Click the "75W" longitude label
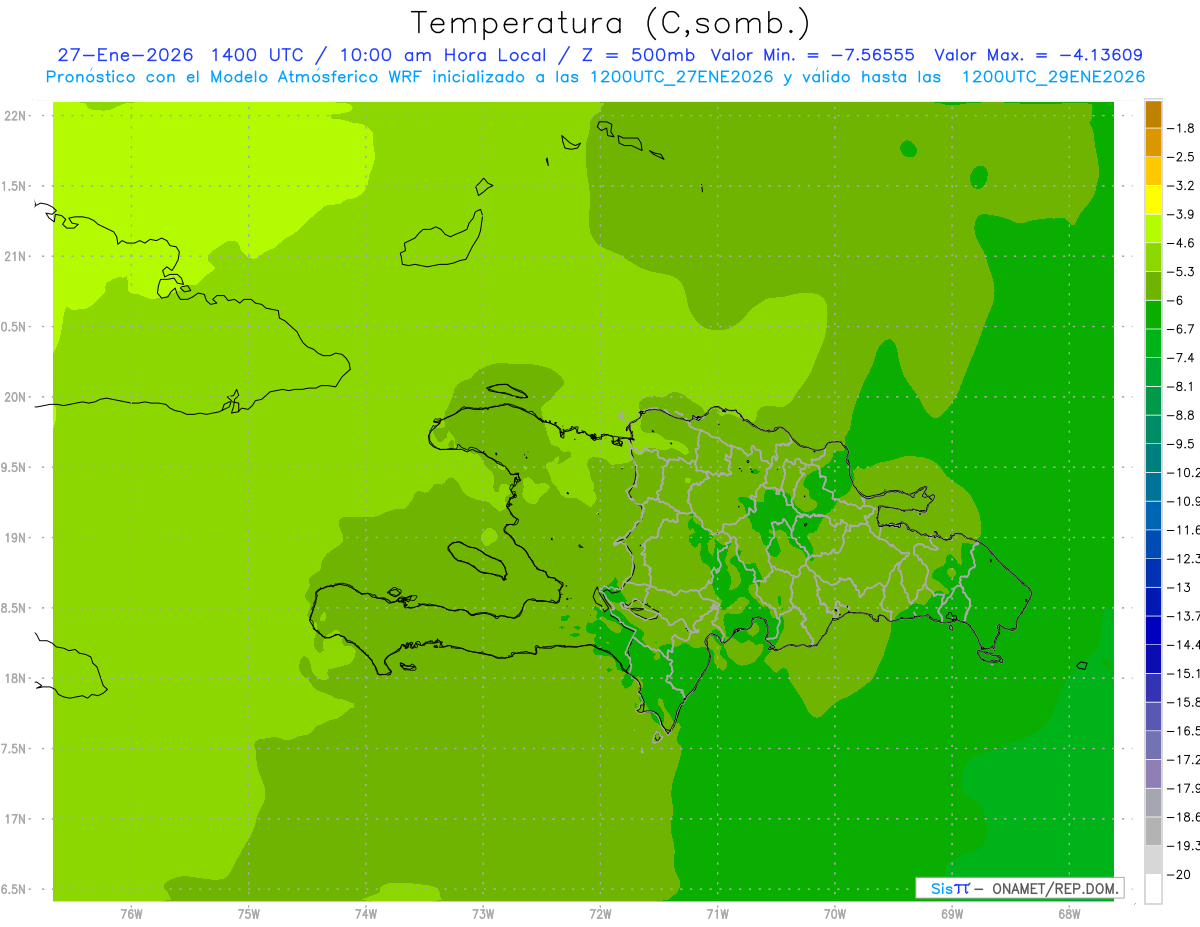 point(248,914)
